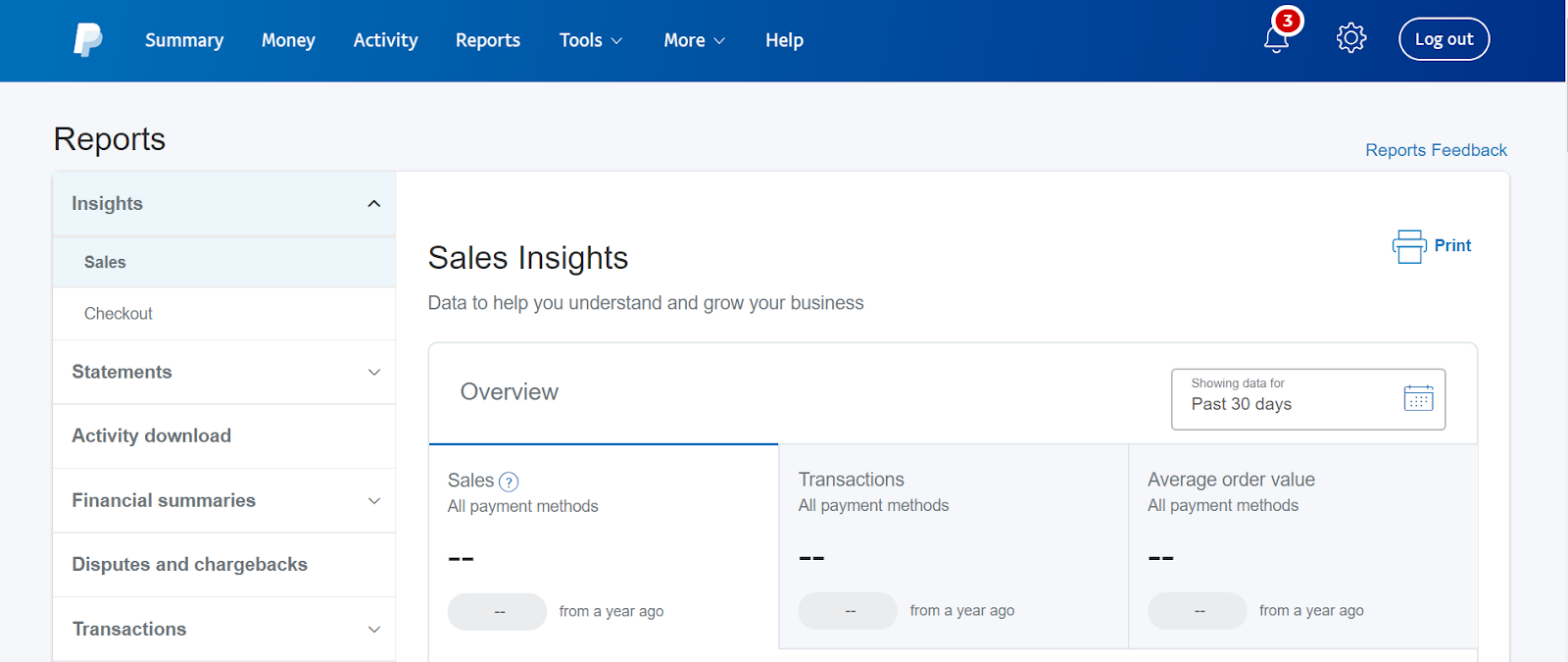Open the Reports Feedback link
This screenshot has width=1568, height=662.
coord(1436,150)
